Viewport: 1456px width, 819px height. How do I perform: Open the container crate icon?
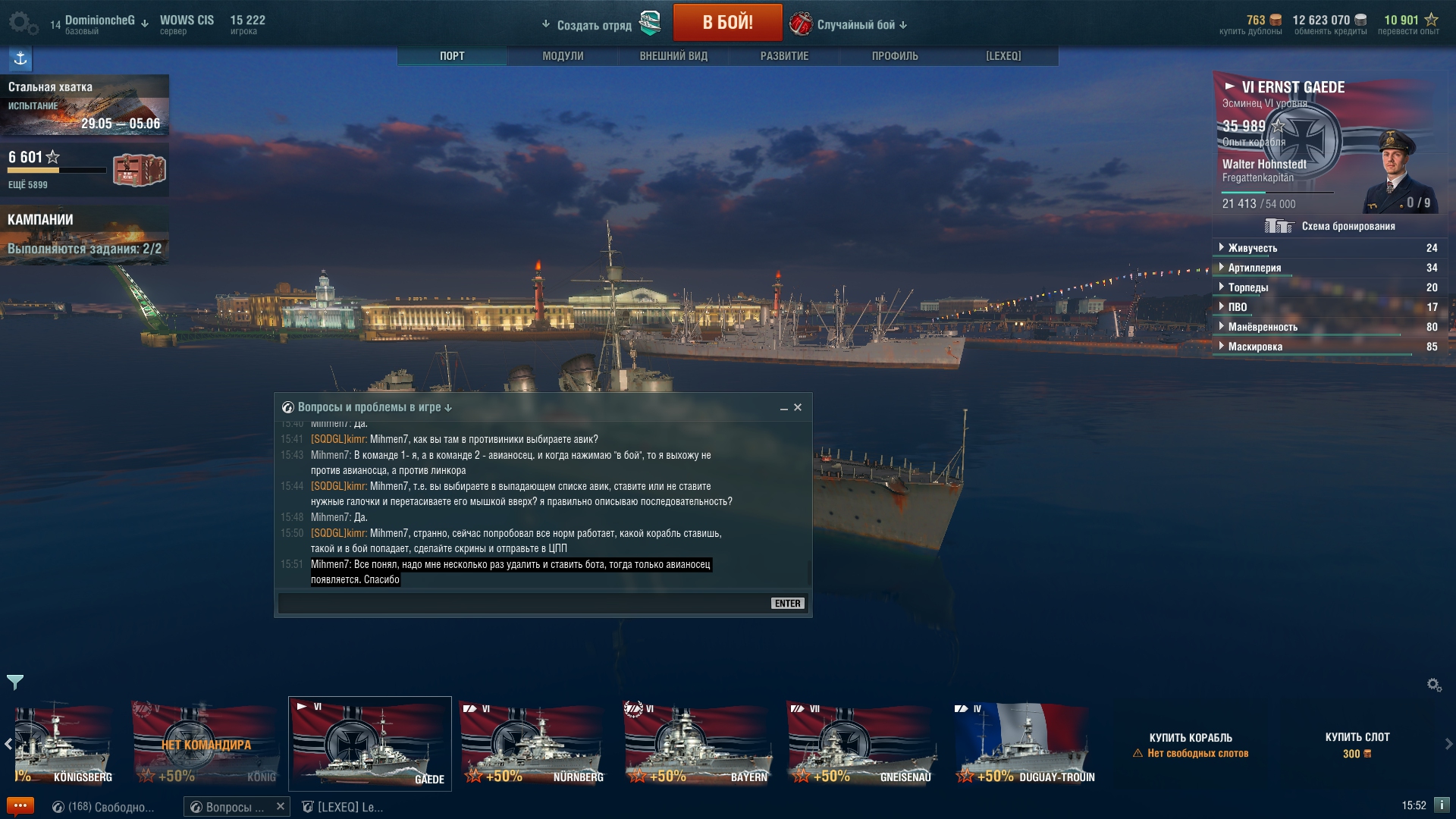tap(140, 170)
